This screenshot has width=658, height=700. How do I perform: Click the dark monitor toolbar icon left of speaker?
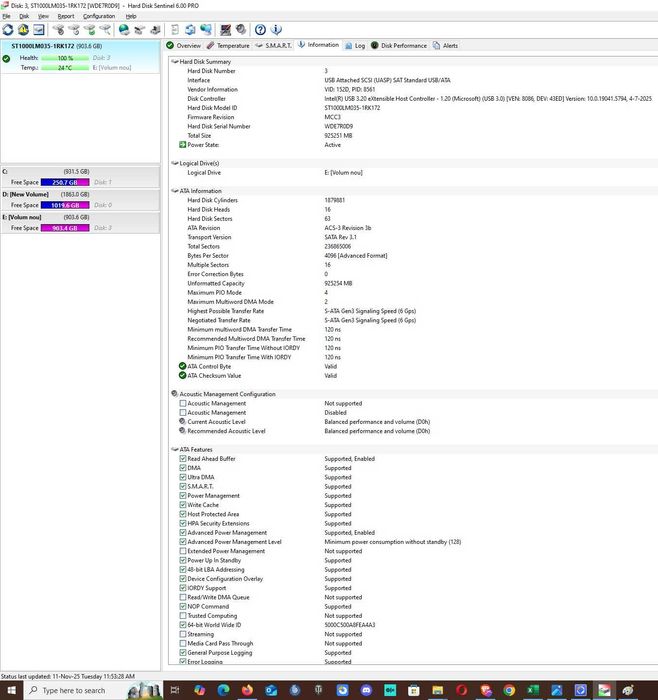click(225, 30)
